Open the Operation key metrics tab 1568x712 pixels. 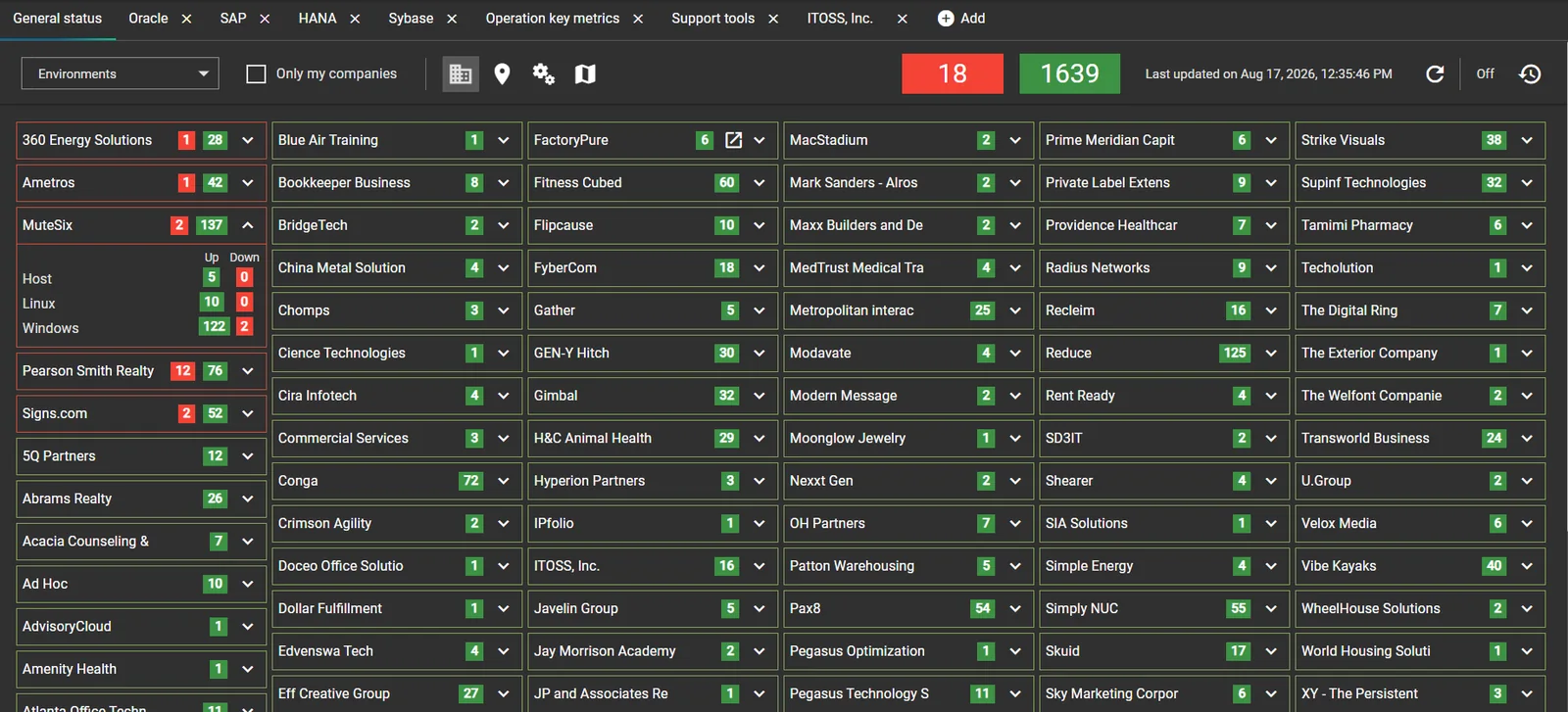point(553,19)
